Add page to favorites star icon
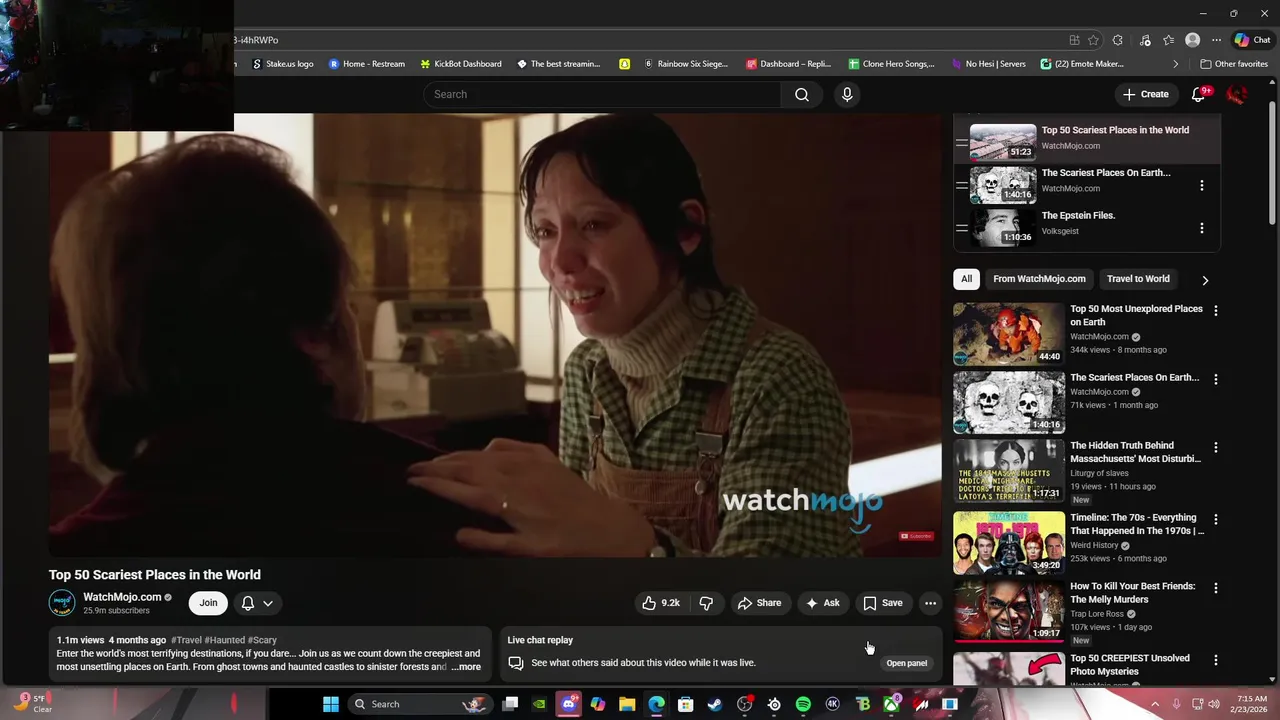 tap(1093, 40)
